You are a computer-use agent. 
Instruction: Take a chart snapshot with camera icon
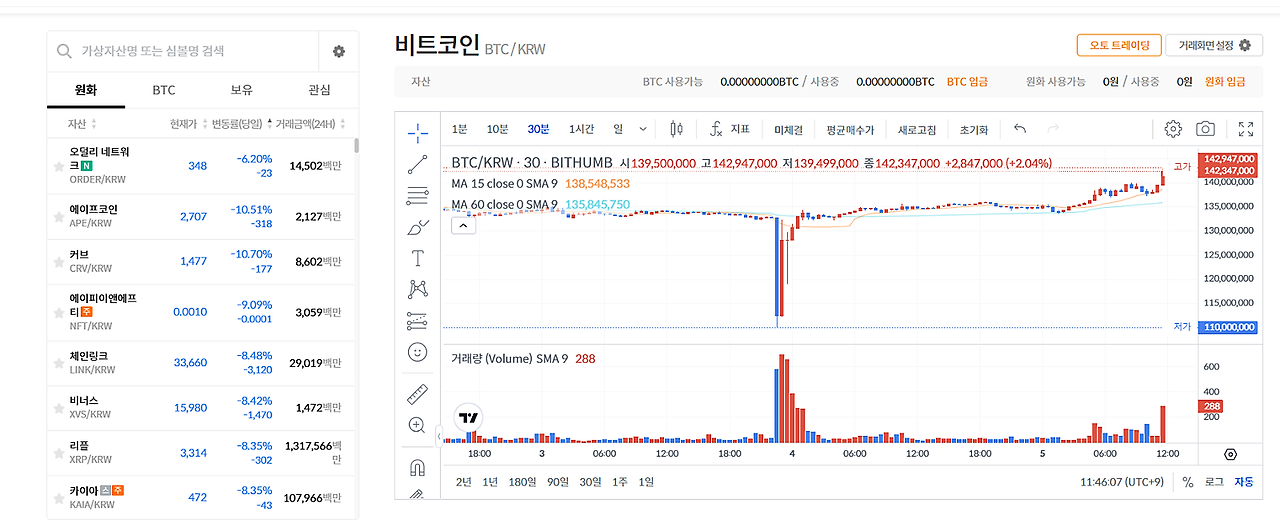pyautogui.click(x=1206, y=129)
